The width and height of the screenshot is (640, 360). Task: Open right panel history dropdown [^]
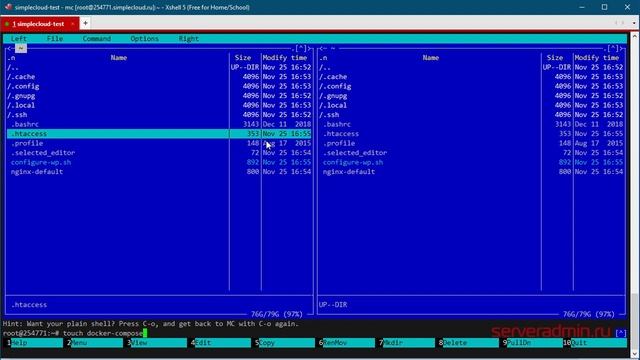[x=613, y=49]
